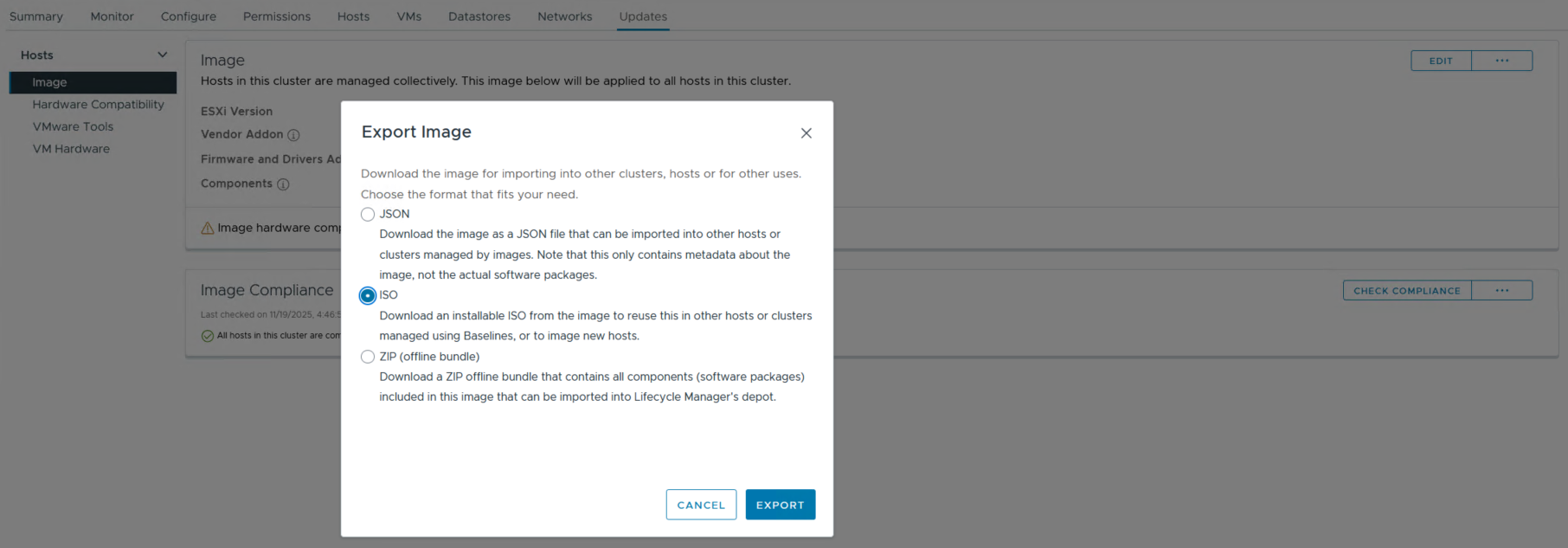Collapse the Hosts sidebar section
Image resolution: width=1568 pixels, height=548 pixels.
pyautogui.click(x=162, y=55)
